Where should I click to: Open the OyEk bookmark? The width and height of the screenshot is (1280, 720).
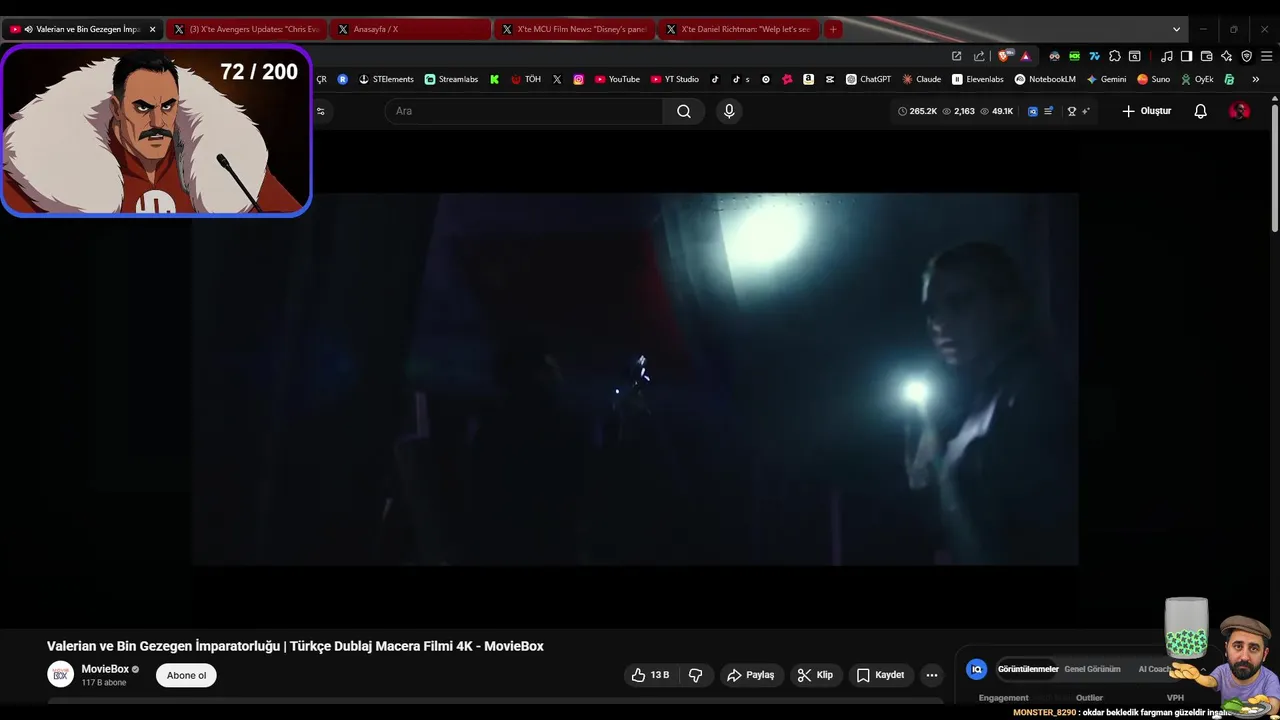point(1197,79)
